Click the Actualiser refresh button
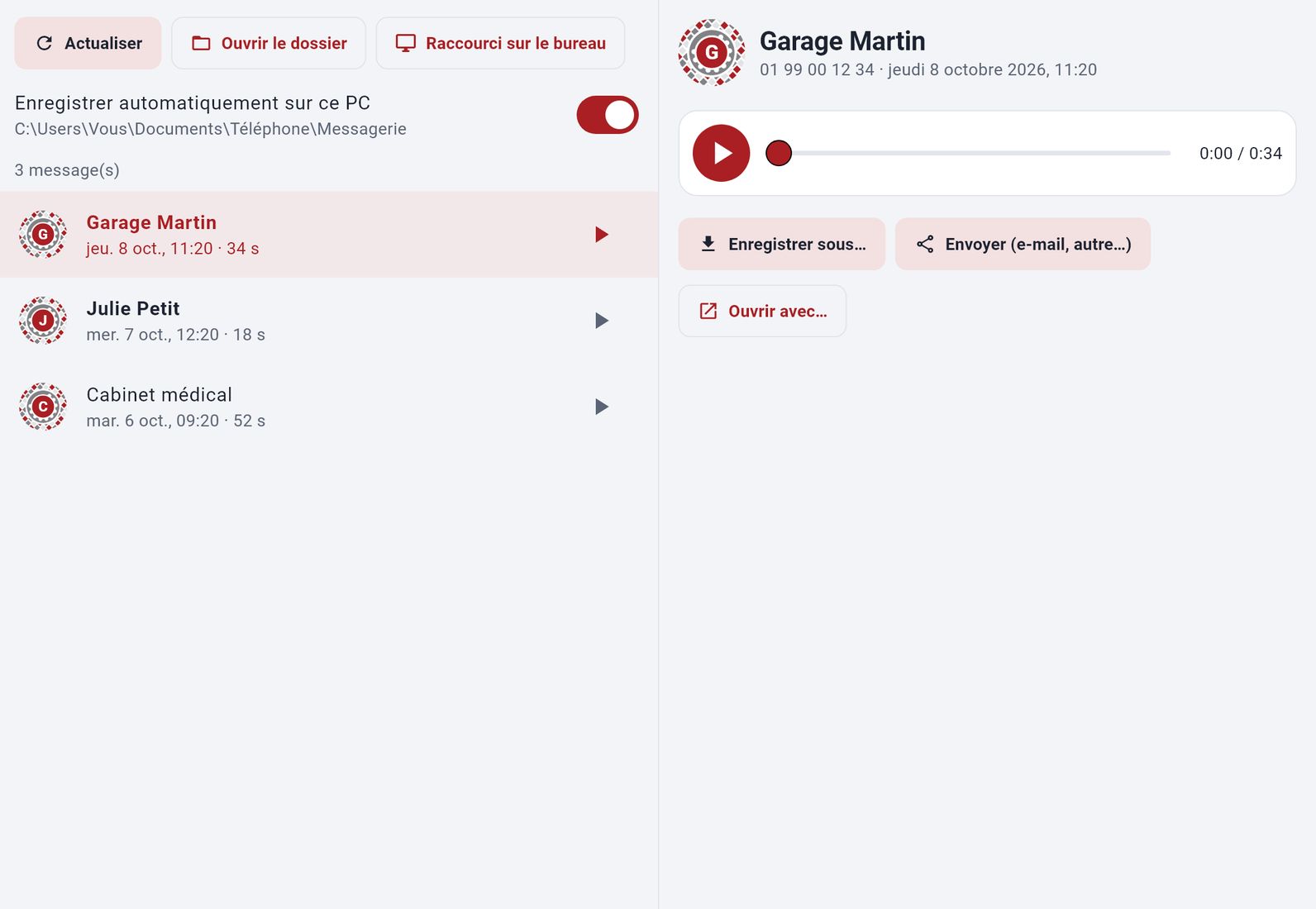Image resolution: width=1316 pixels, height=909 pixels. click(x=88, y=43)
